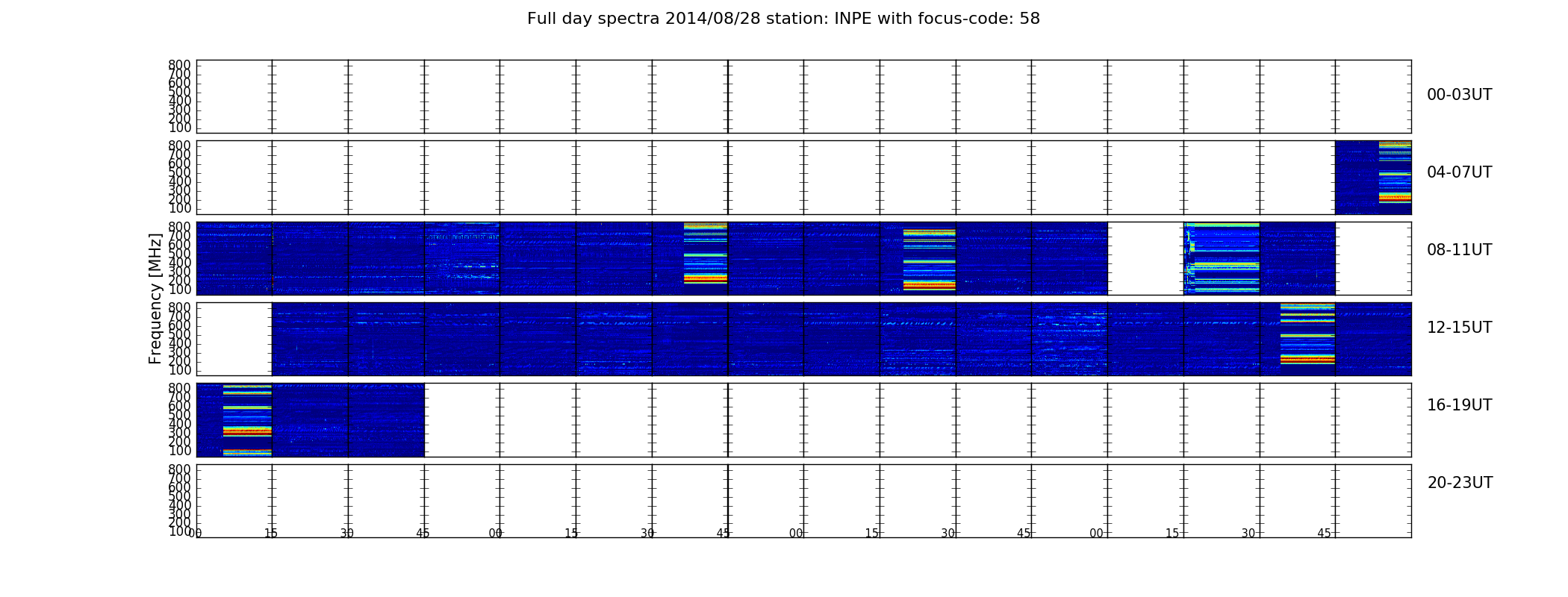1568x597 pixels.
Task: Click the 800 tick label of the 16-19UT panel
Action: point(179,388)
